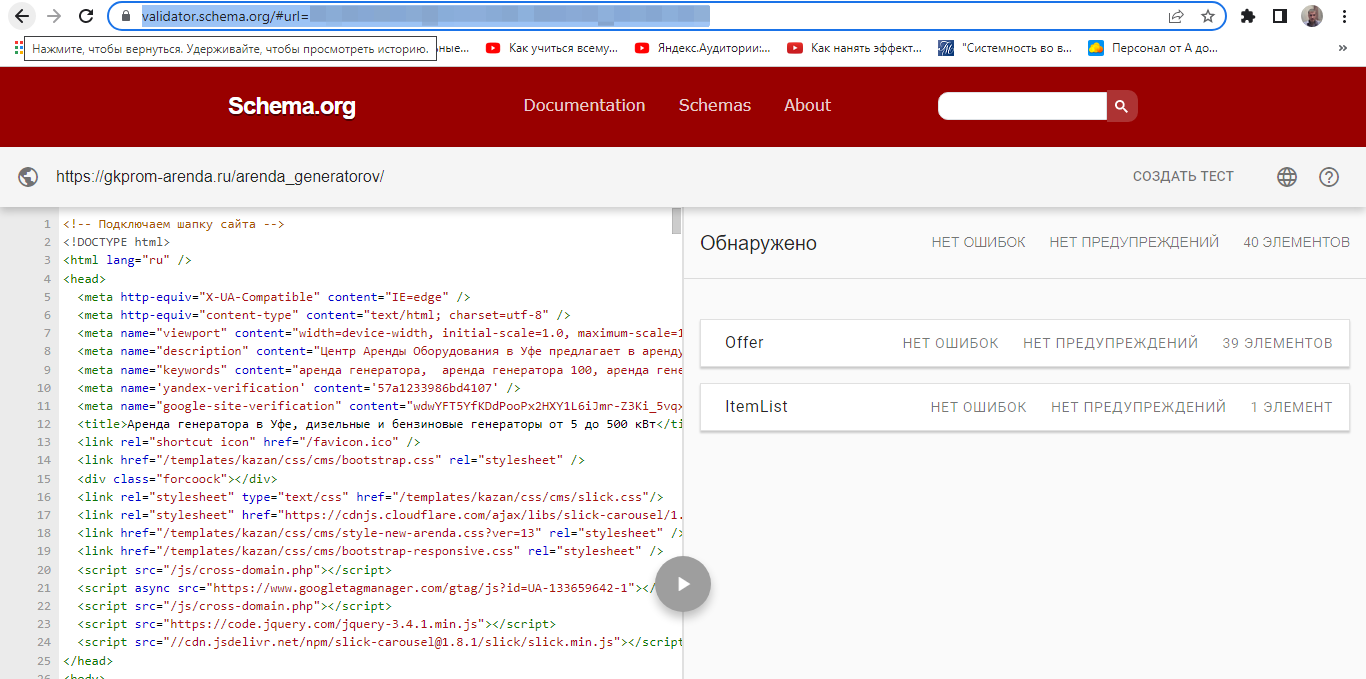Open the About menu item

click(x=807, y=105)
